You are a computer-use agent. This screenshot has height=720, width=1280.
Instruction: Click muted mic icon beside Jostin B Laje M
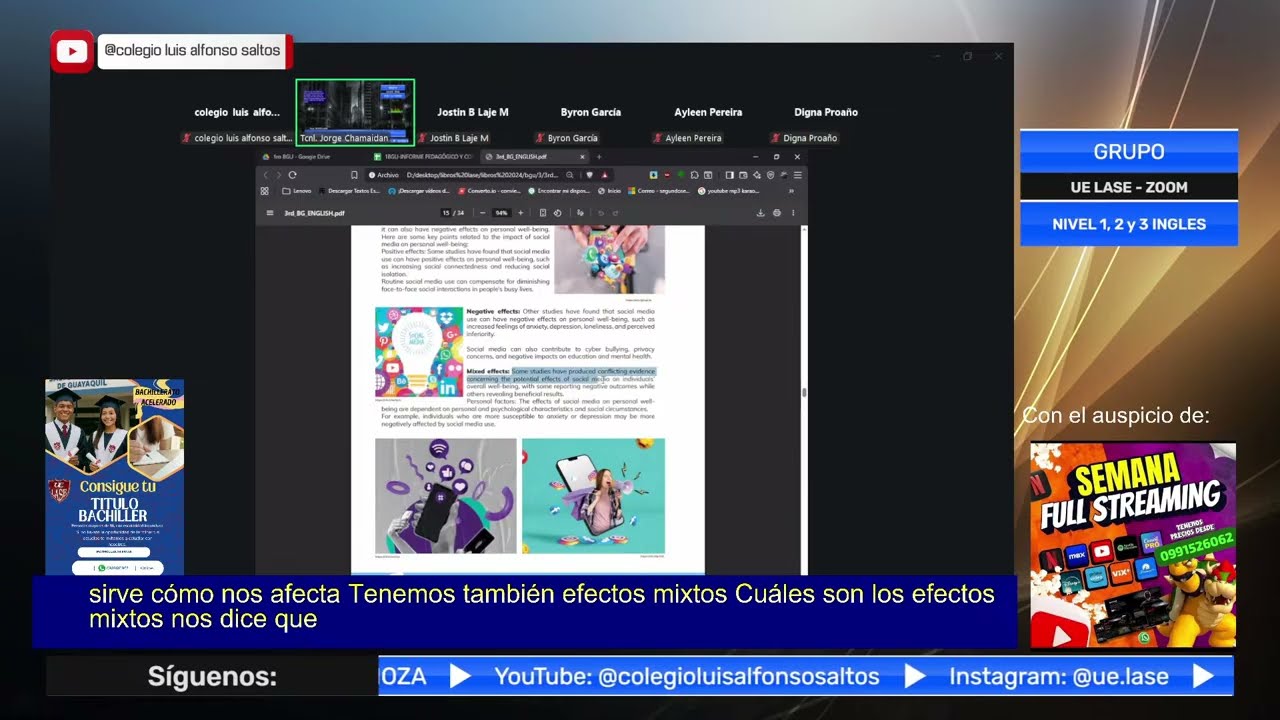pyautogui.click(x=423, y=138)
